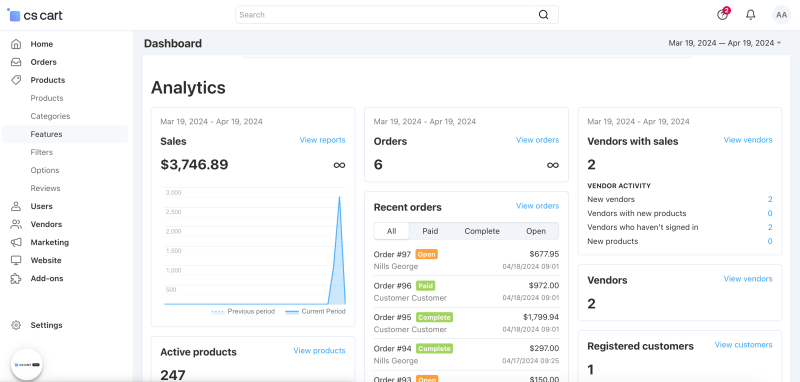
Task: Click infinity icon in Sales card
Action: coord(339,165)
